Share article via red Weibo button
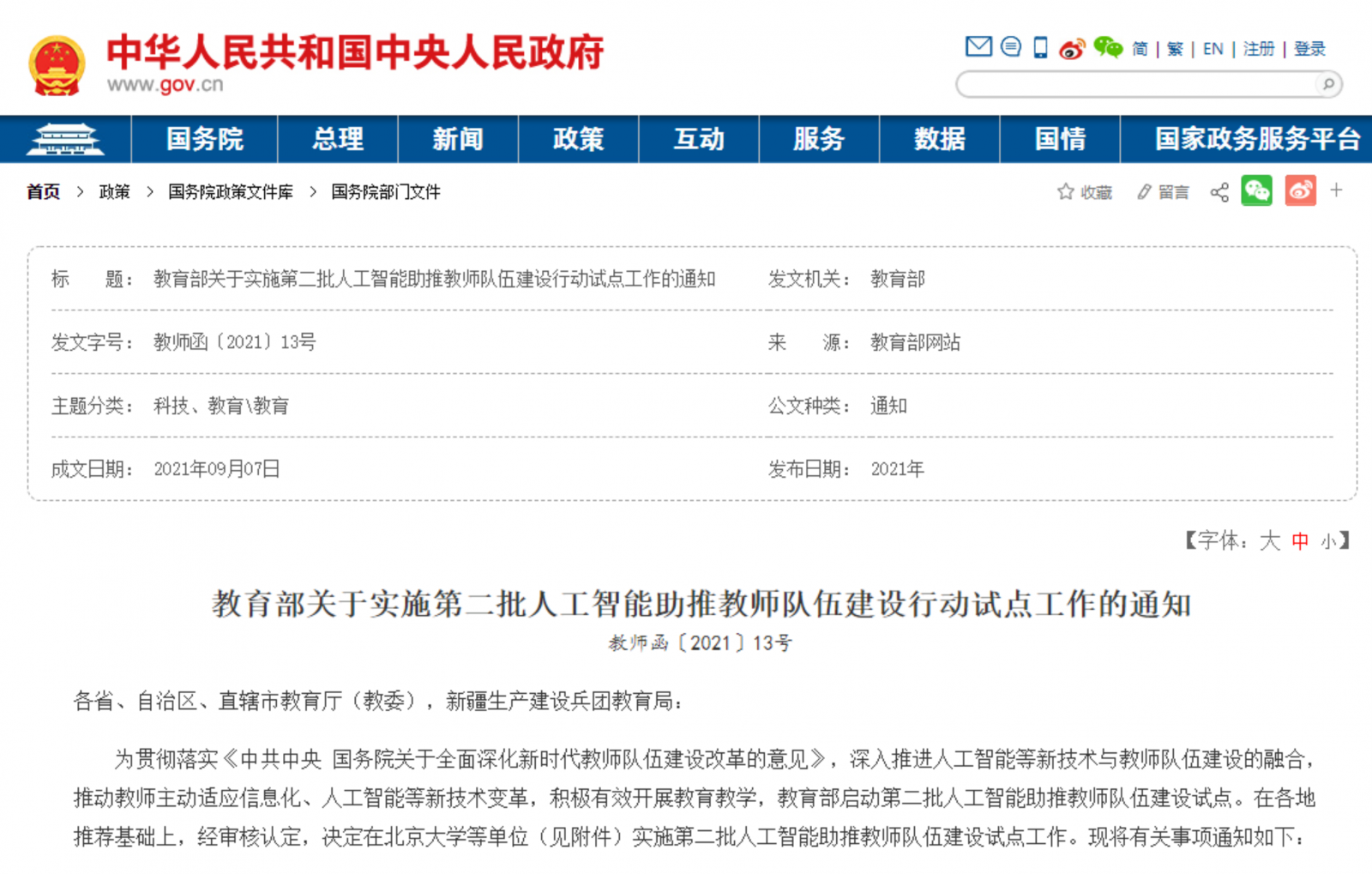 pyautogui.click(x=1300, y=190)
